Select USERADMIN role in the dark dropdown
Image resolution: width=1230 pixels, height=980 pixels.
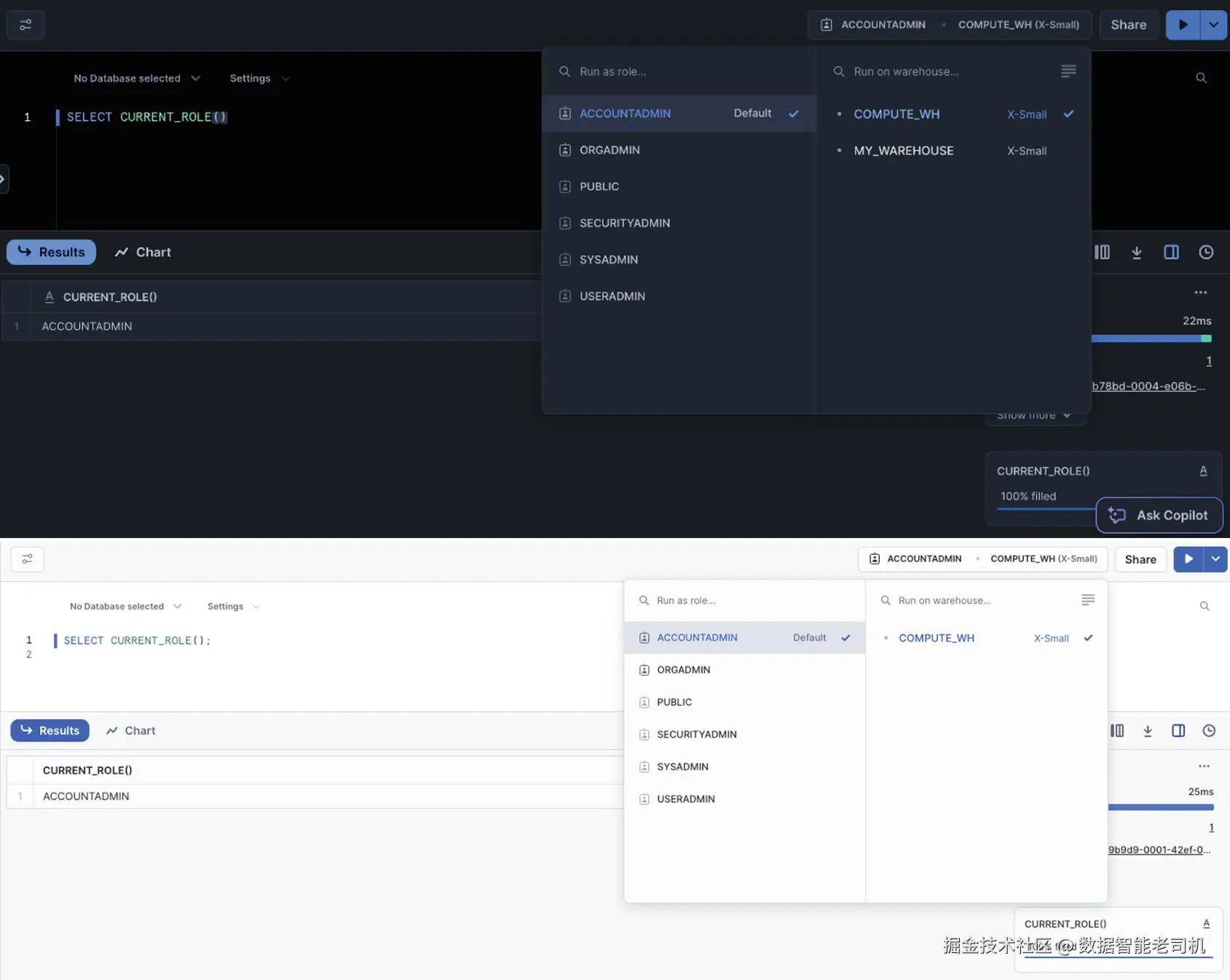[x=679, y=296]
